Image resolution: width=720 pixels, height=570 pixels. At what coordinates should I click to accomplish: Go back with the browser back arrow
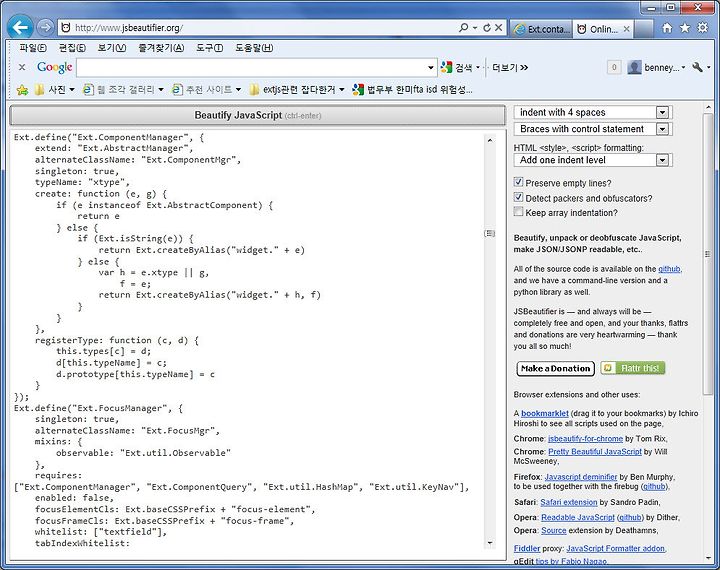(x=20, y=28)
